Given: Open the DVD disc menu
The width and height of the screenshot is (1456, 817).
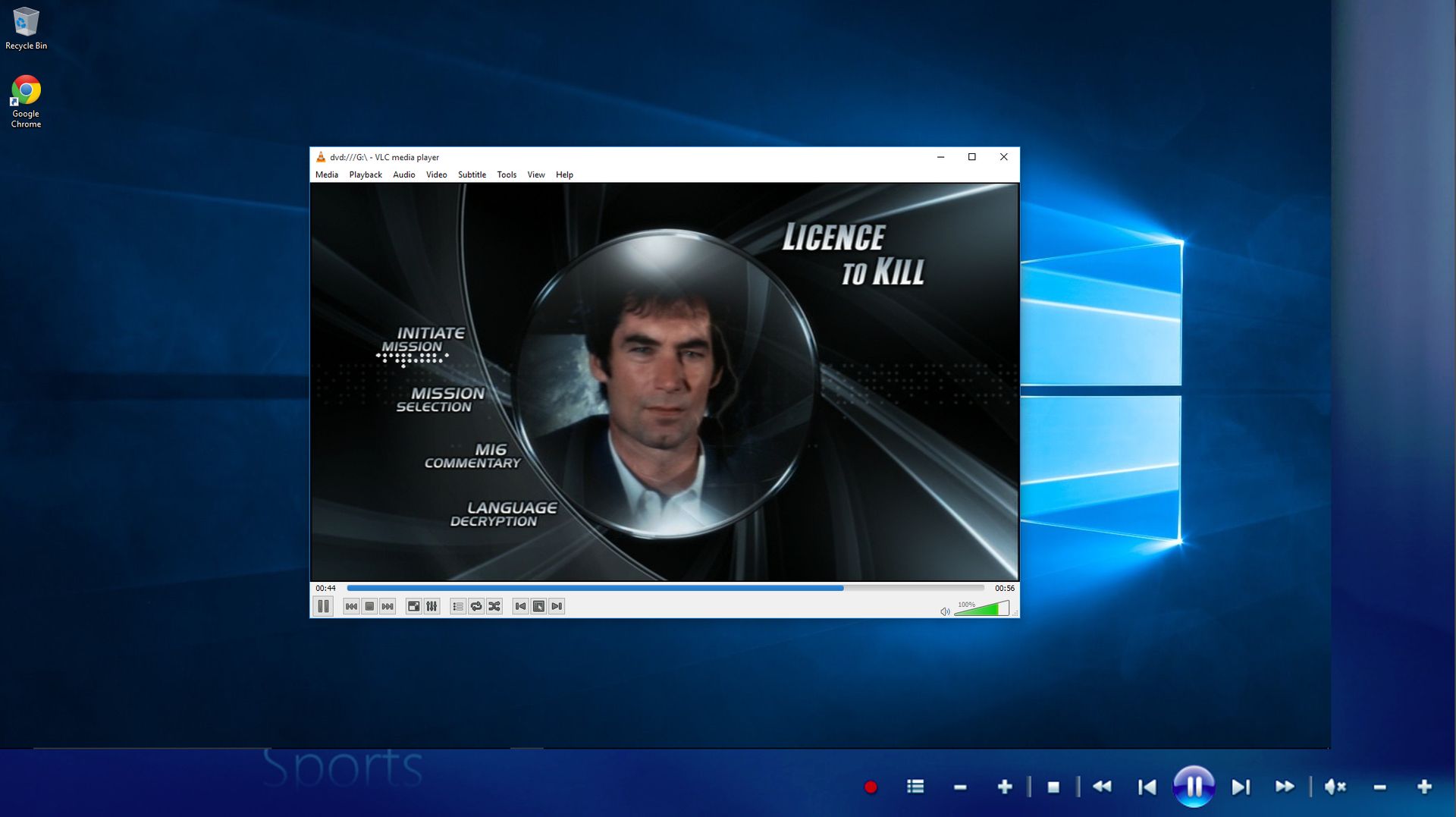Looking at the screenshot, I should click(538, 606).
